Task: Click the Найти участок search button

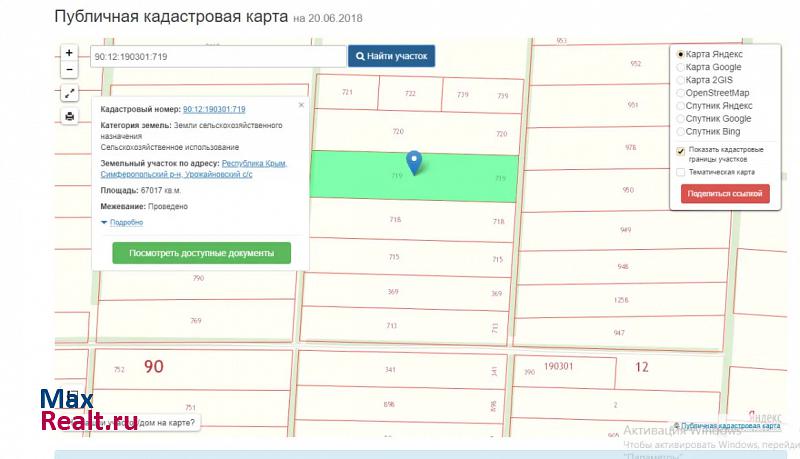Action: [392, 57]
